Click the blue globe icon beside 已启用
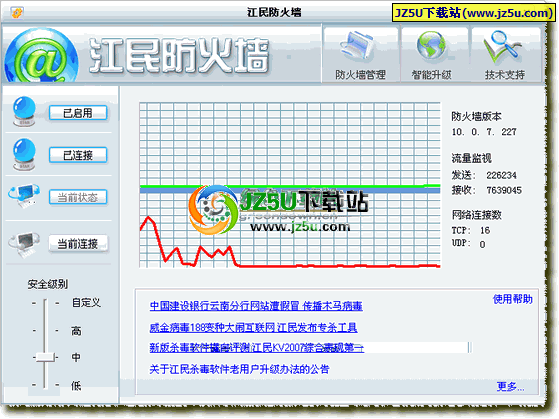Viewport: 559px width, 419px height. pos(24,112)
